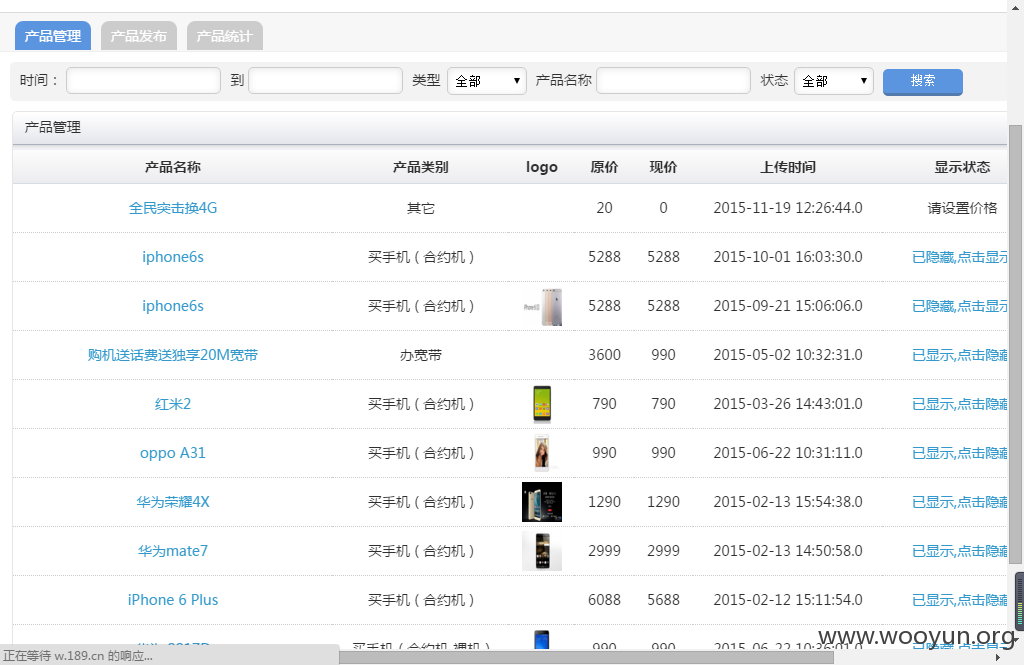Click timestamp 2015-02-12 15:11:54.0
Screen dimensions: 1024x665
tap(788, 600)
